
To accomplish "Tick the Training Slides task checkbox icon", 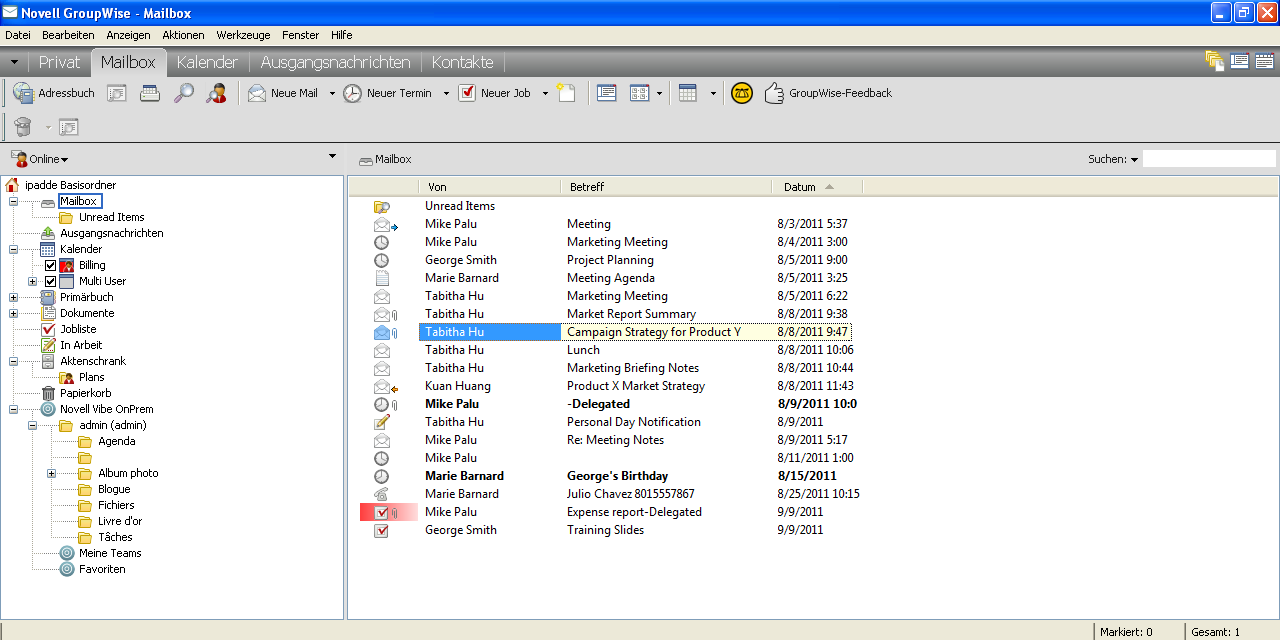I will [381, 530].
